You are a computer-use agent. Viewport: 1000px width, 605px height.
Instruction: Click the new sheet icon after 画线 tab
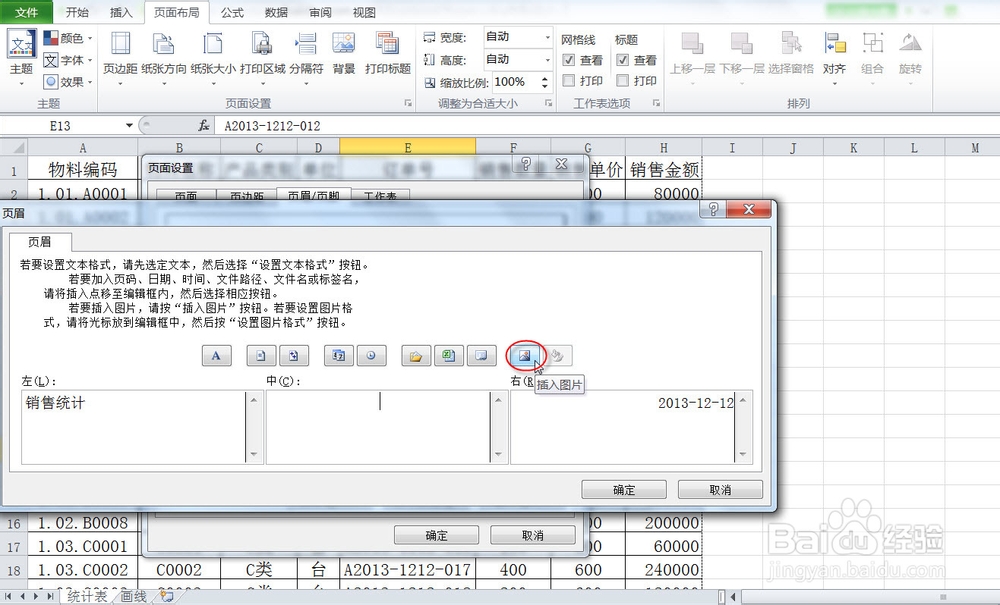click(167, 597)
